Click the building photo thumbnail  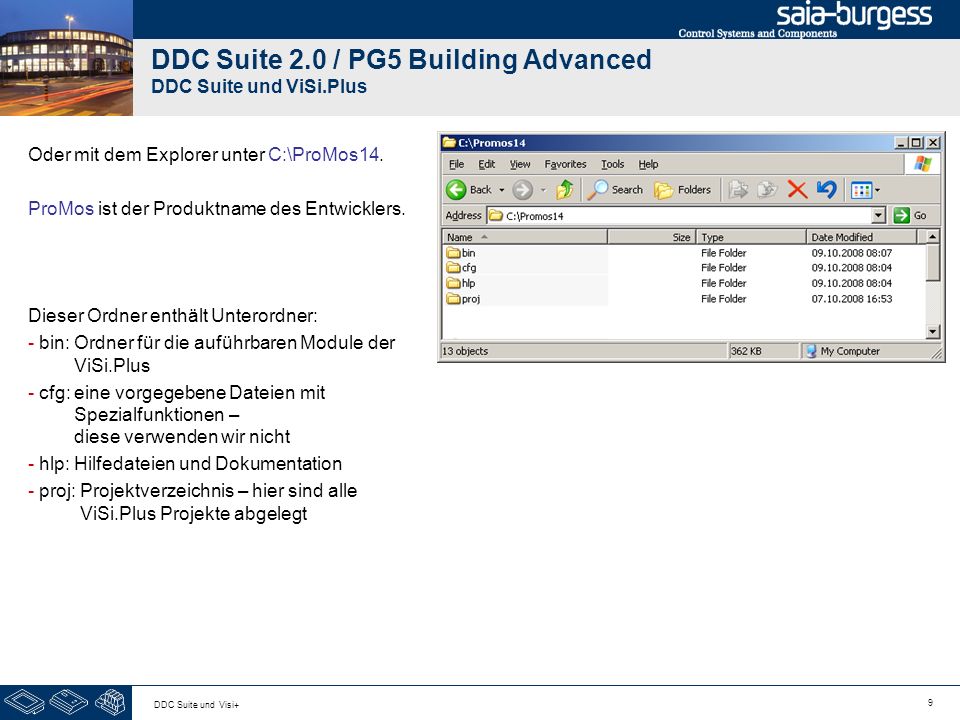point(66,58)
